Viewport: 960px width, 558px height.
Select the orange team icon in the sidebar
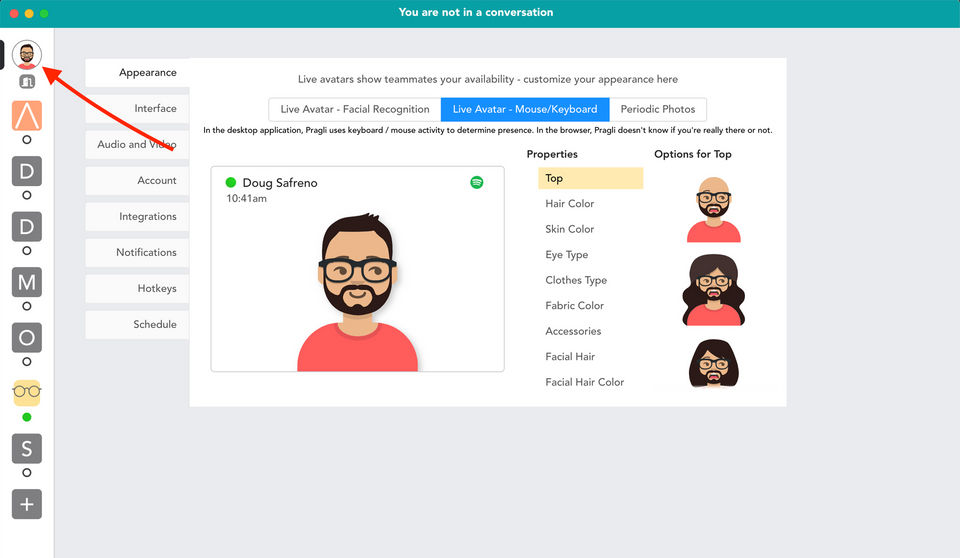coord(27,116)
